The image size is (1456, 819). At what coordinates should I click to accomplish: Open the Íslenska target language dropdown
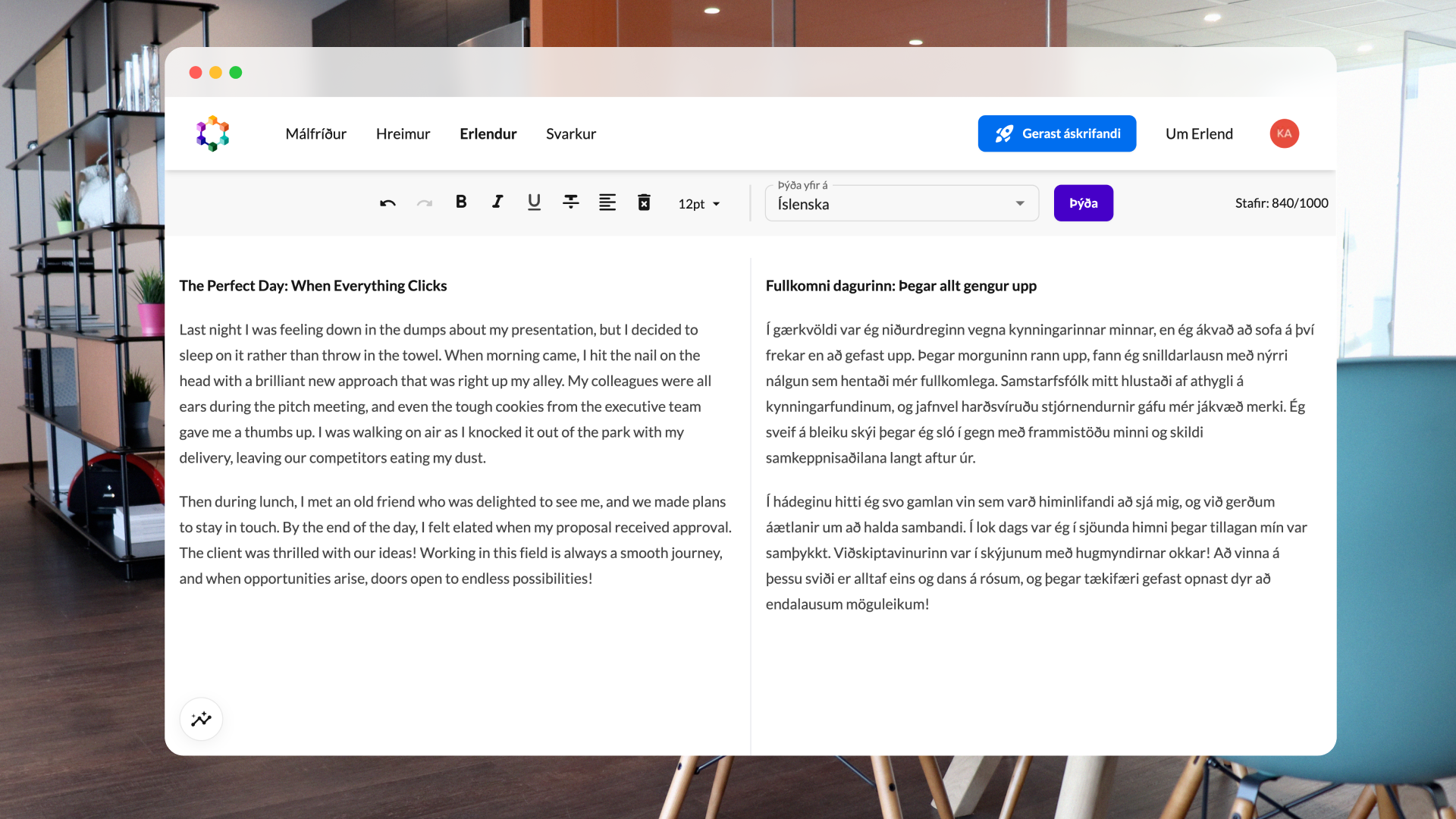[x=902, y=203]
